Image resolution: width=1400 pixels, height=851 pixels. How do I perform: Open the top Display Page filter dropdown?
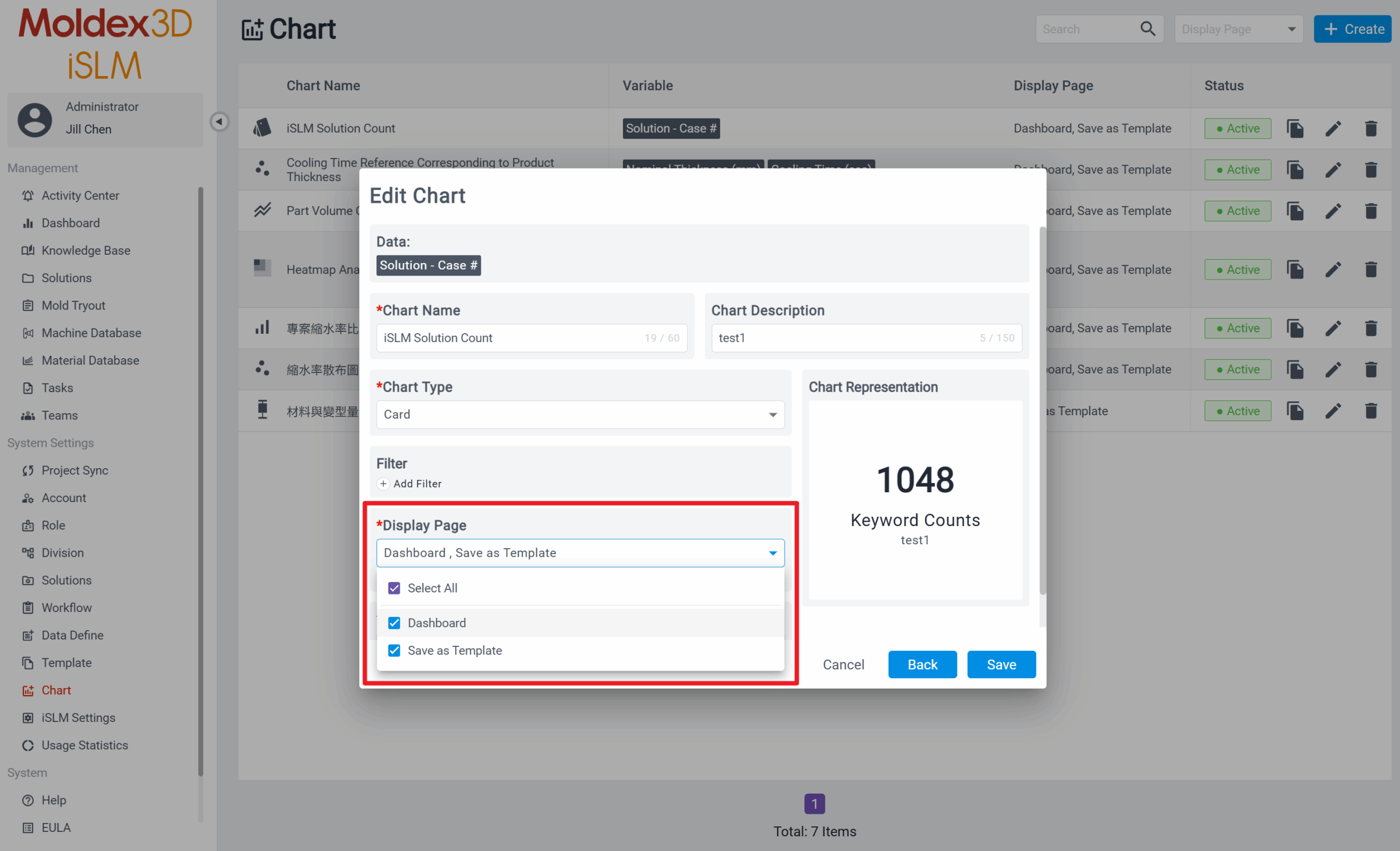point(1238,29)
